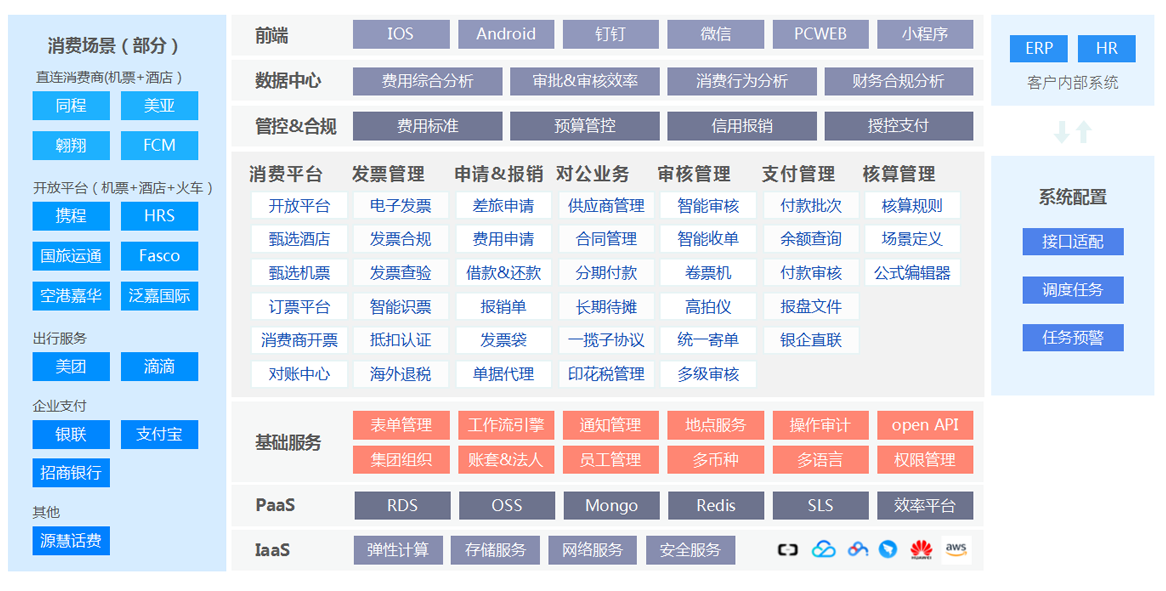Click the 信用报销 box
Image resolution: width=1166 pixels, height=591 pixels.
click(x=741, y=126)
